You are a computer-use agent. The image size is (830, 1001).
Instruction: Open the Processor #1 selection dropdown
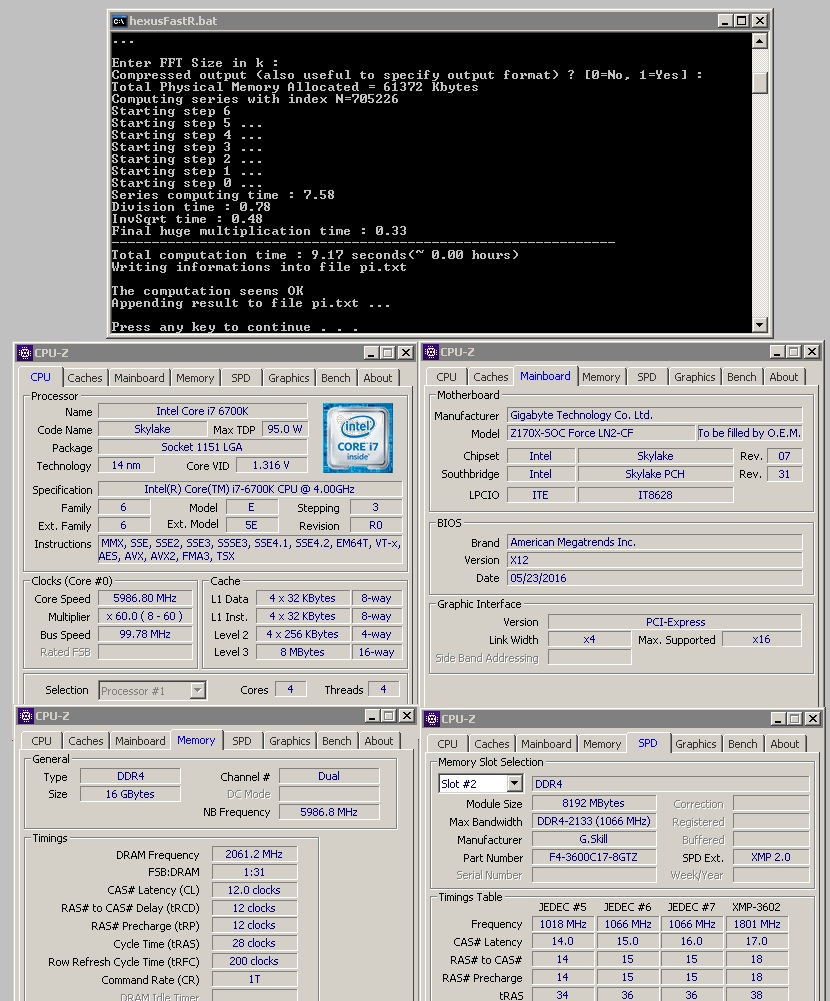pyautogui.click(x=197, y=690)
